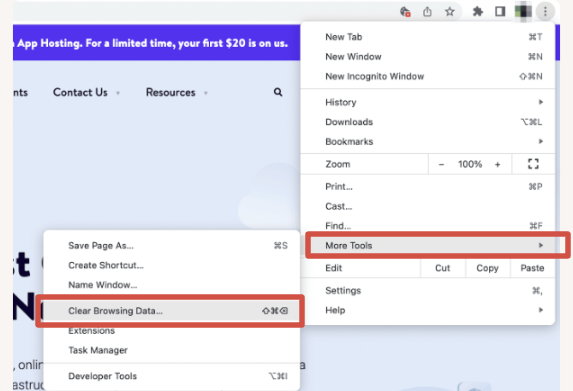Open Downloads from the menu

point(428,122)
